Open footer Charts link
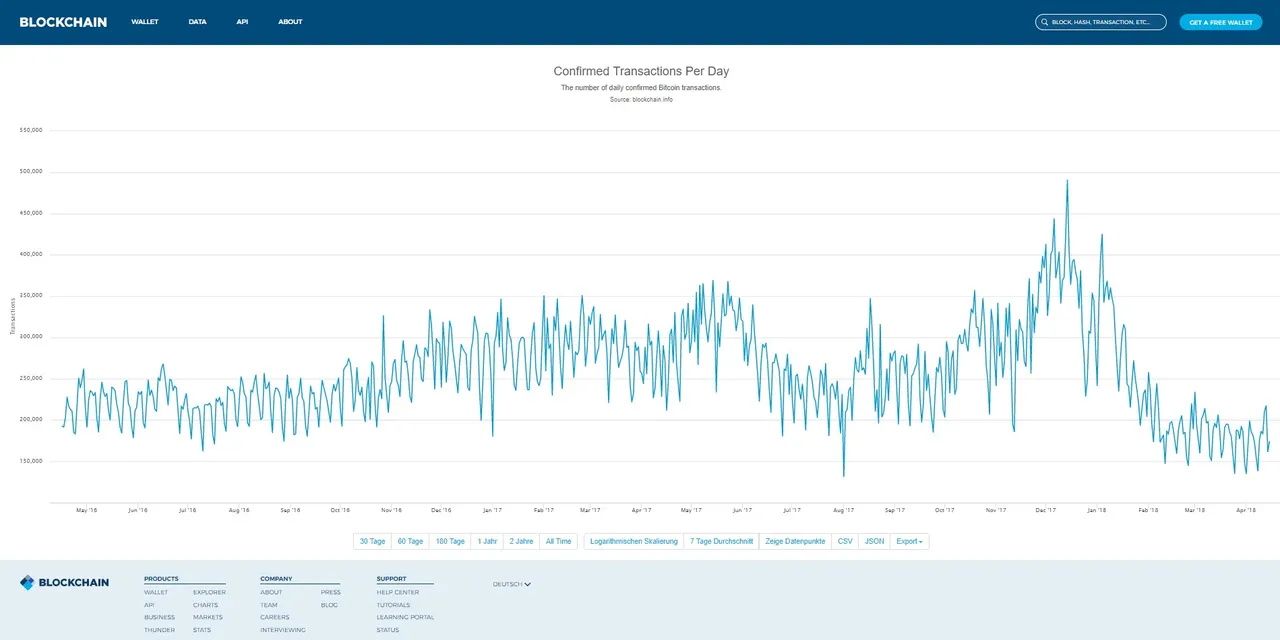 tap(205, 605)
